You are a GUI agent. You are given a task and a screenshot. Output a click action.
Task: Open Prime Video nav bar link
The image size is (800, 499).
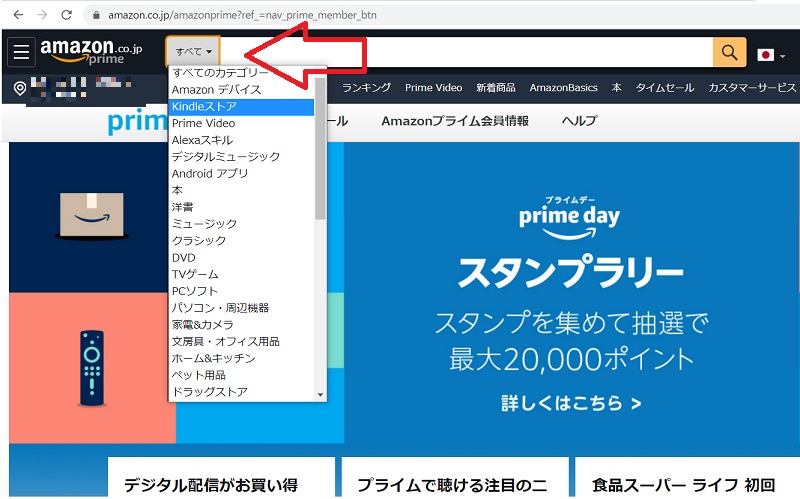click(x=433, y=88)
